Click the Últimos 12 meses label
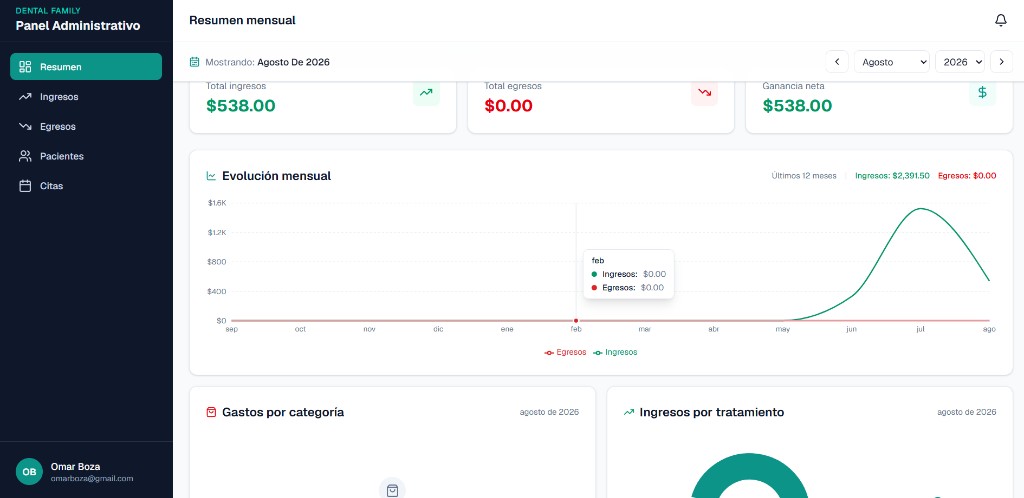1024x498 pixels. coord(804,176)
